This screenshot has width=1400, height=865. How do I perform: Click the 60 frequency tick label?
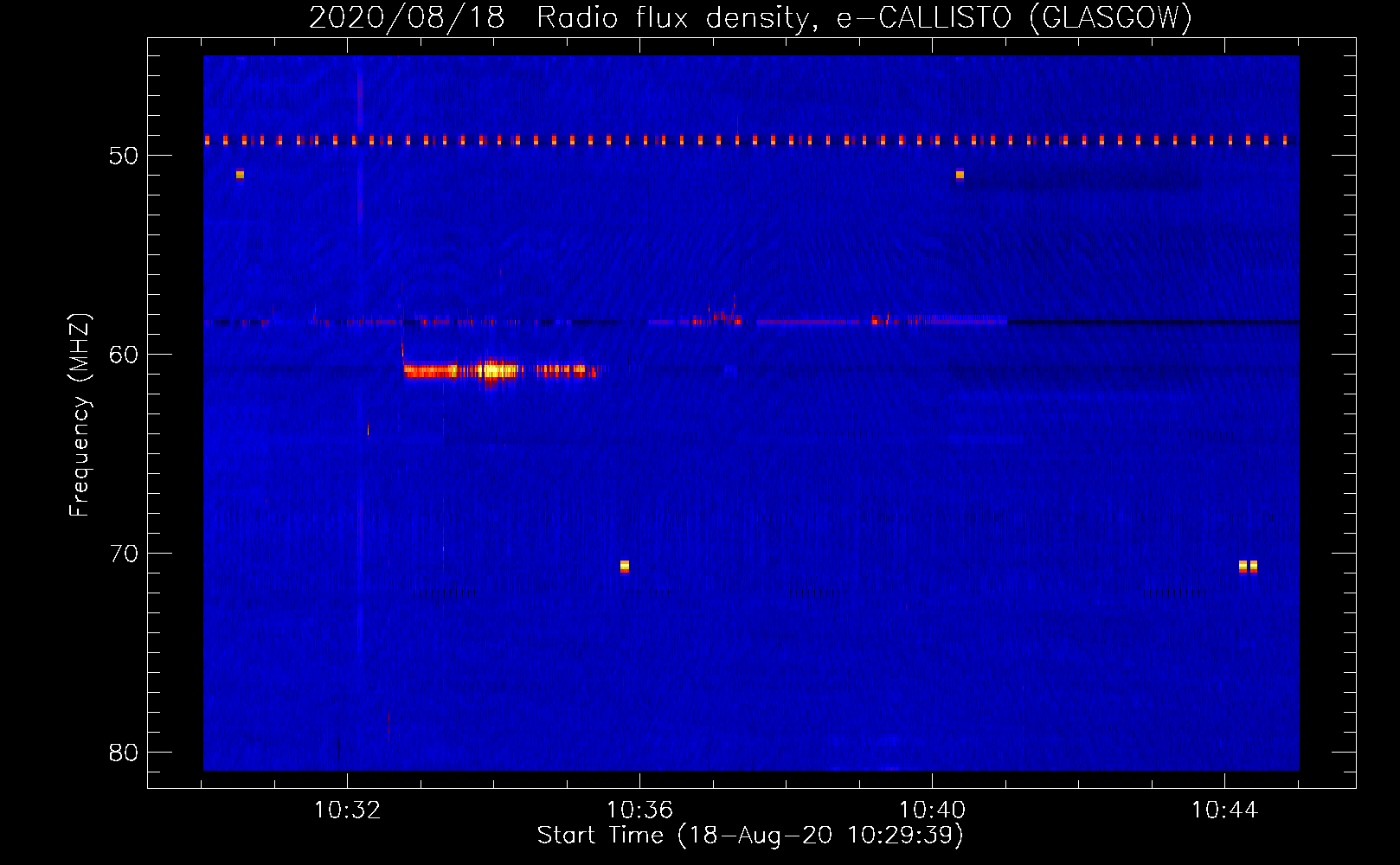[124, 355]
